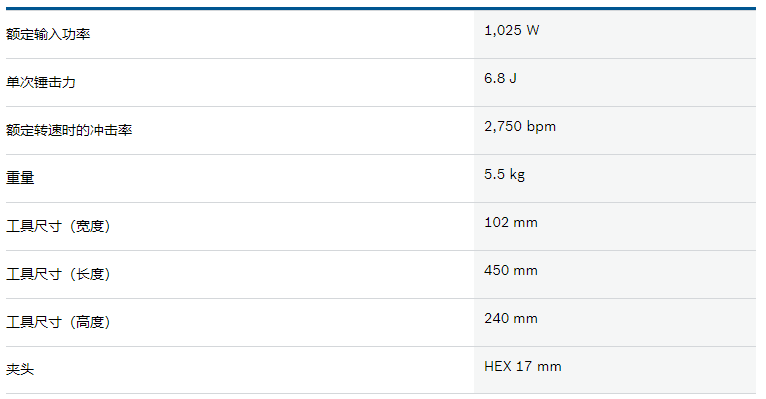Select the 2,750 bpm value

520,126
